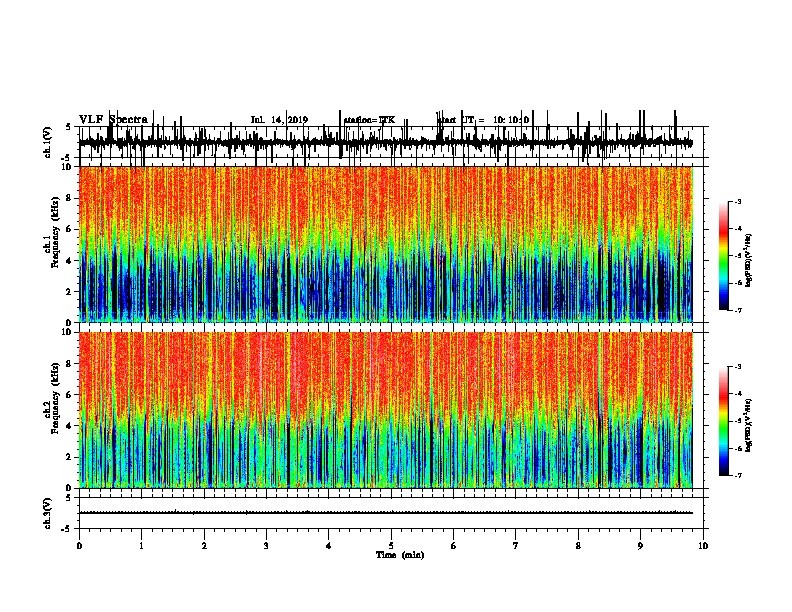792x612 pixels.
Task: Click the "-5" tick on ch.1 colorbar
Action: [737, 256]
